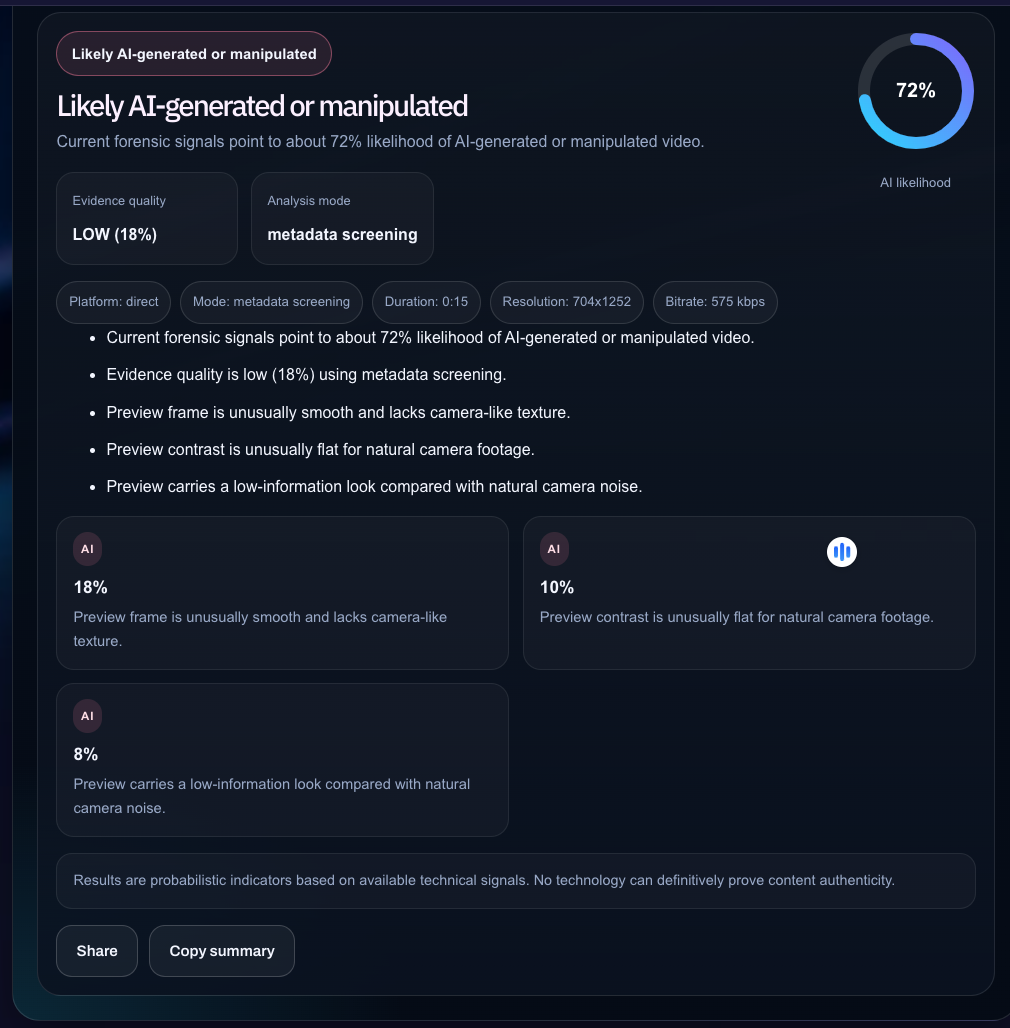Click AI badge on 10% card
This screenshot has width=1010, height=1028.
point(553,549)
